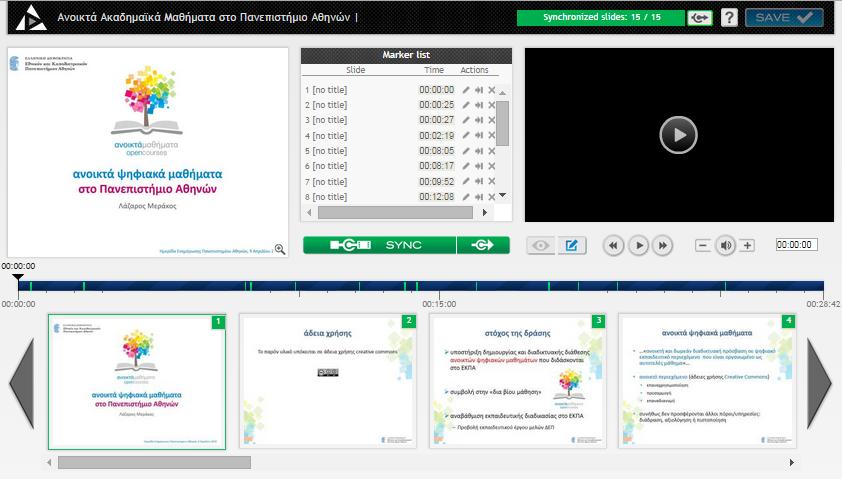The width and height of the screenshot is (842, 479).
Task: Jump to marker 4 at 00:02:19
Action: pos(479,136)
